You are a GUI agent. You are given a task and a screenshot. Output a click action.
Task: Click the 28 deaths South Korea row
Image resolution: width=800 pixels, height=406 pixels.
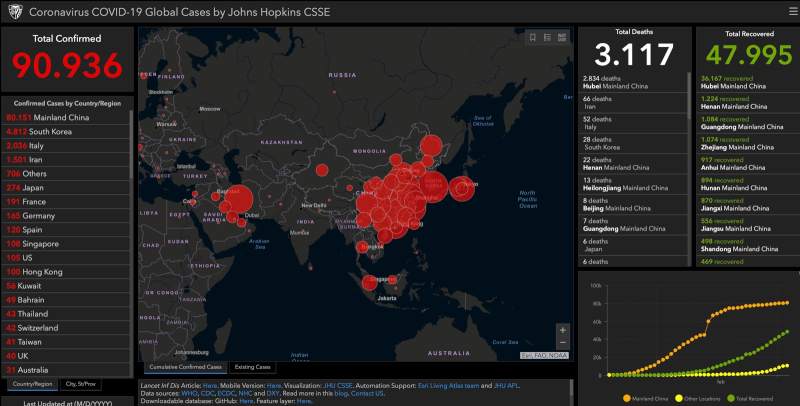tap(633, 143)
